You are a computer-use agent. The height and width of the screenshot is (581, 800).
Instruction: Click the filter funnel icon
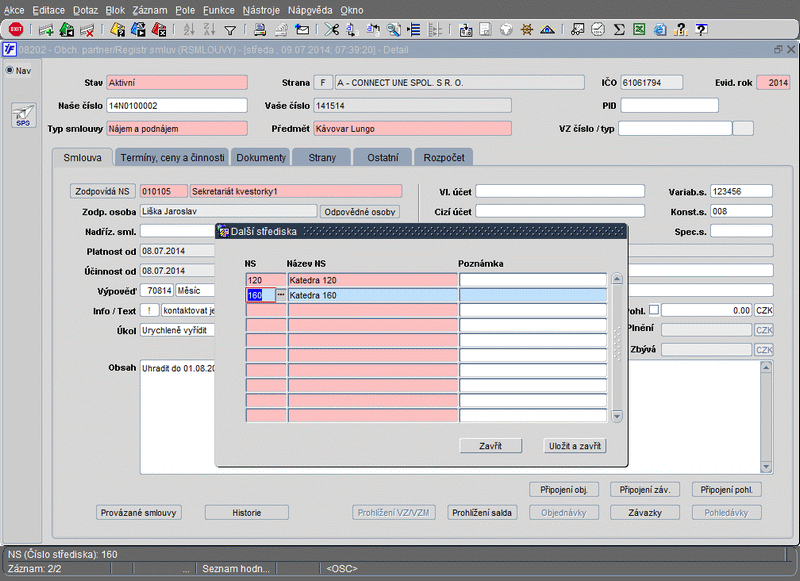click(230, 30)
